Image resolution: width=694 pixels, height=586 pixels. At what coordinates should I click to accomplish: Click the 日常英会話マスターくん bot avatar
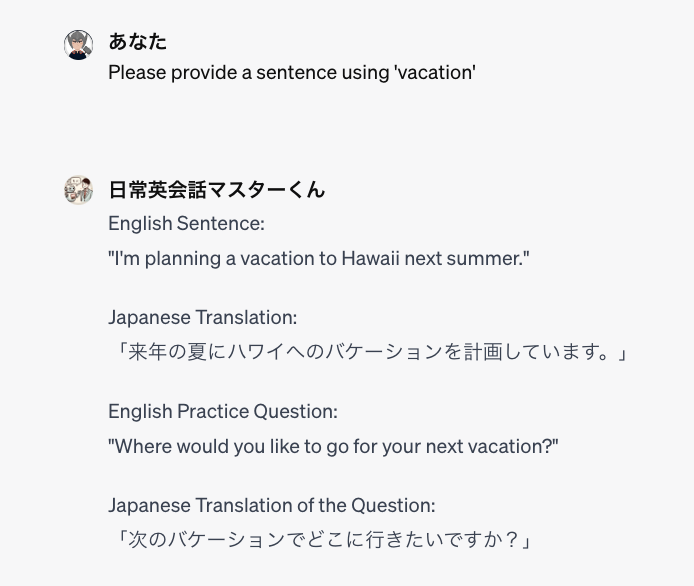click(x=79, y=190)
